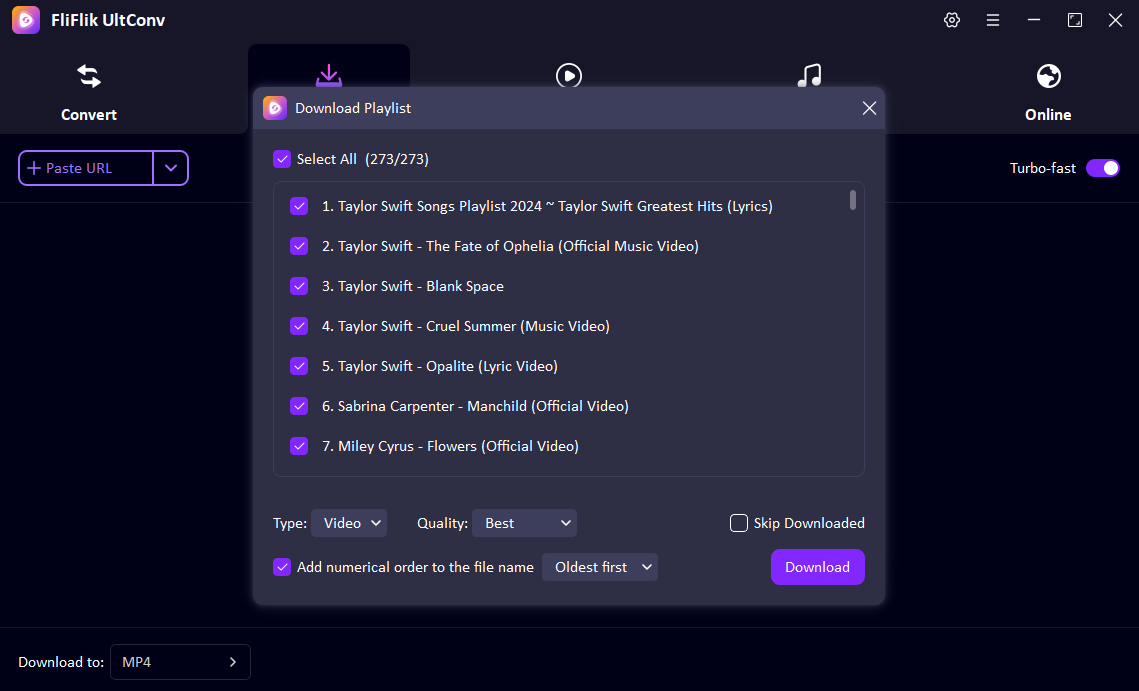Open the Oldest first sort dropdown

pos(600,567)
